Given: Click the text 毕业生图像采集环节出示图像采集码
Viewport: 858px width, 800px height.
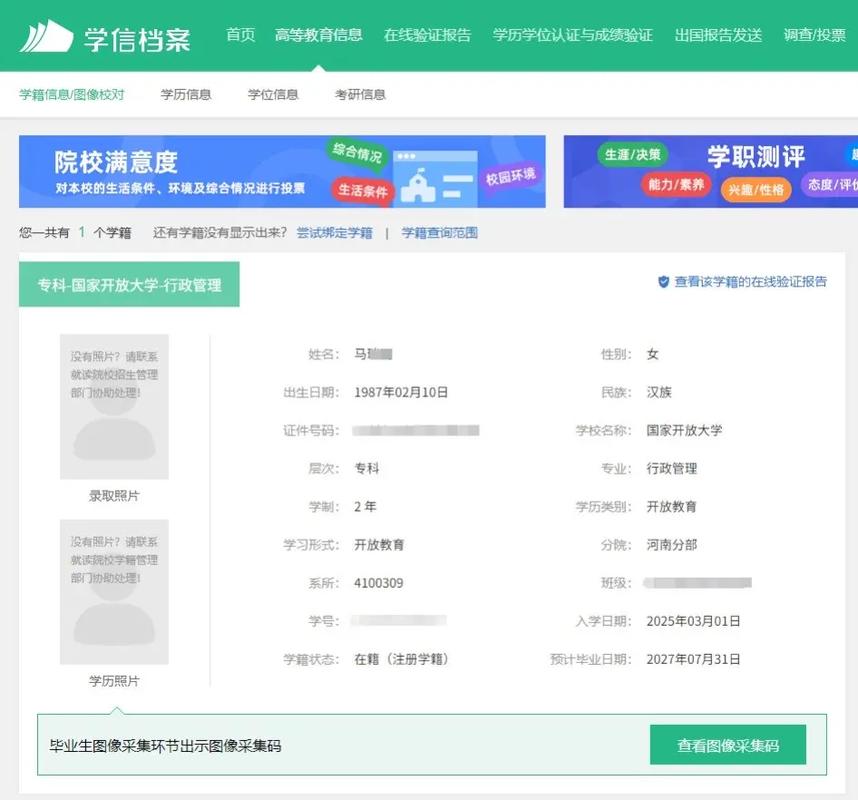Looking at the screenshot, I should [x=165, y=746].
